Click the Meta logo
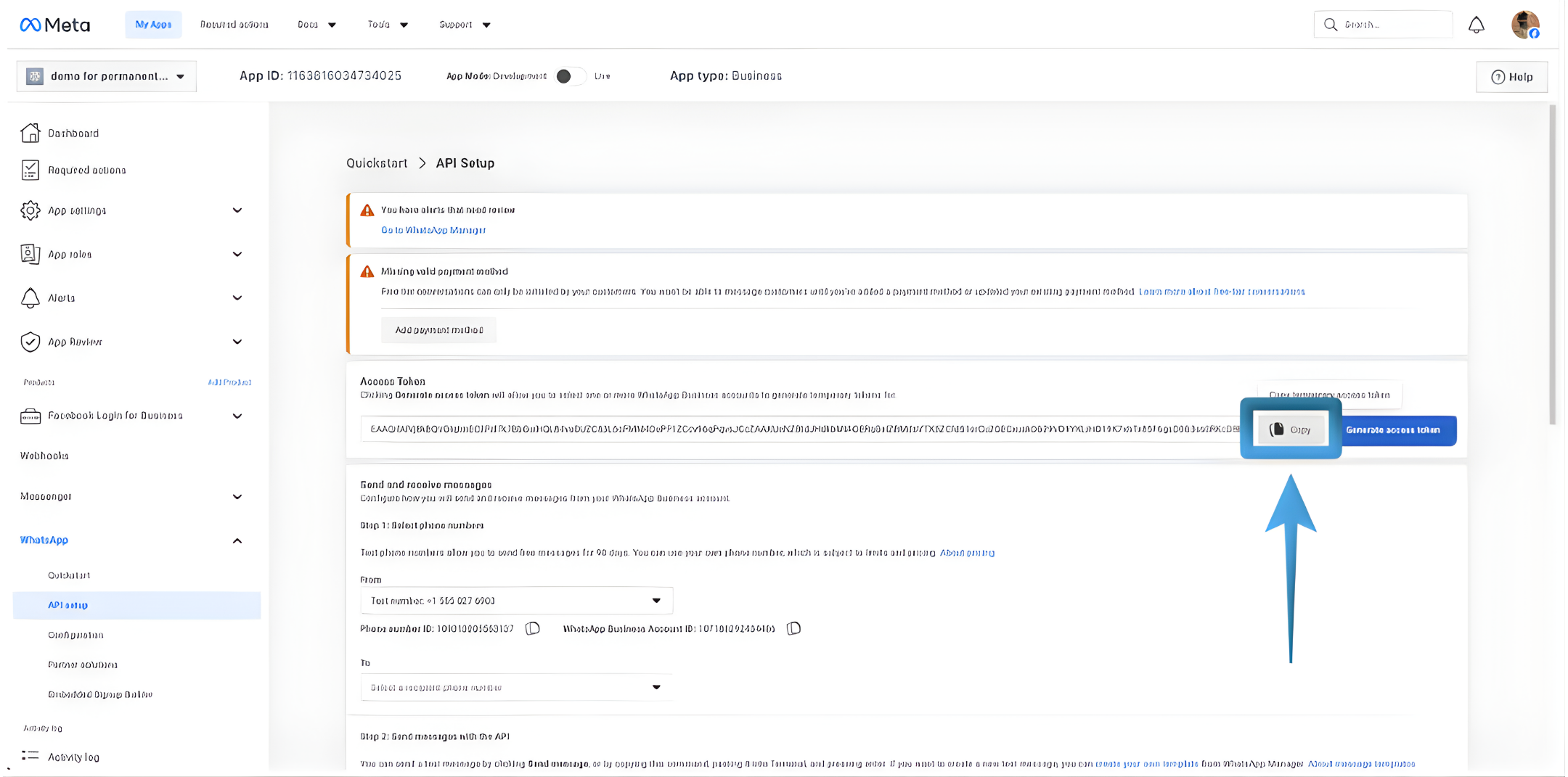Image resolution: width=1568 pixels, height=777 pixels. point(55,25)
